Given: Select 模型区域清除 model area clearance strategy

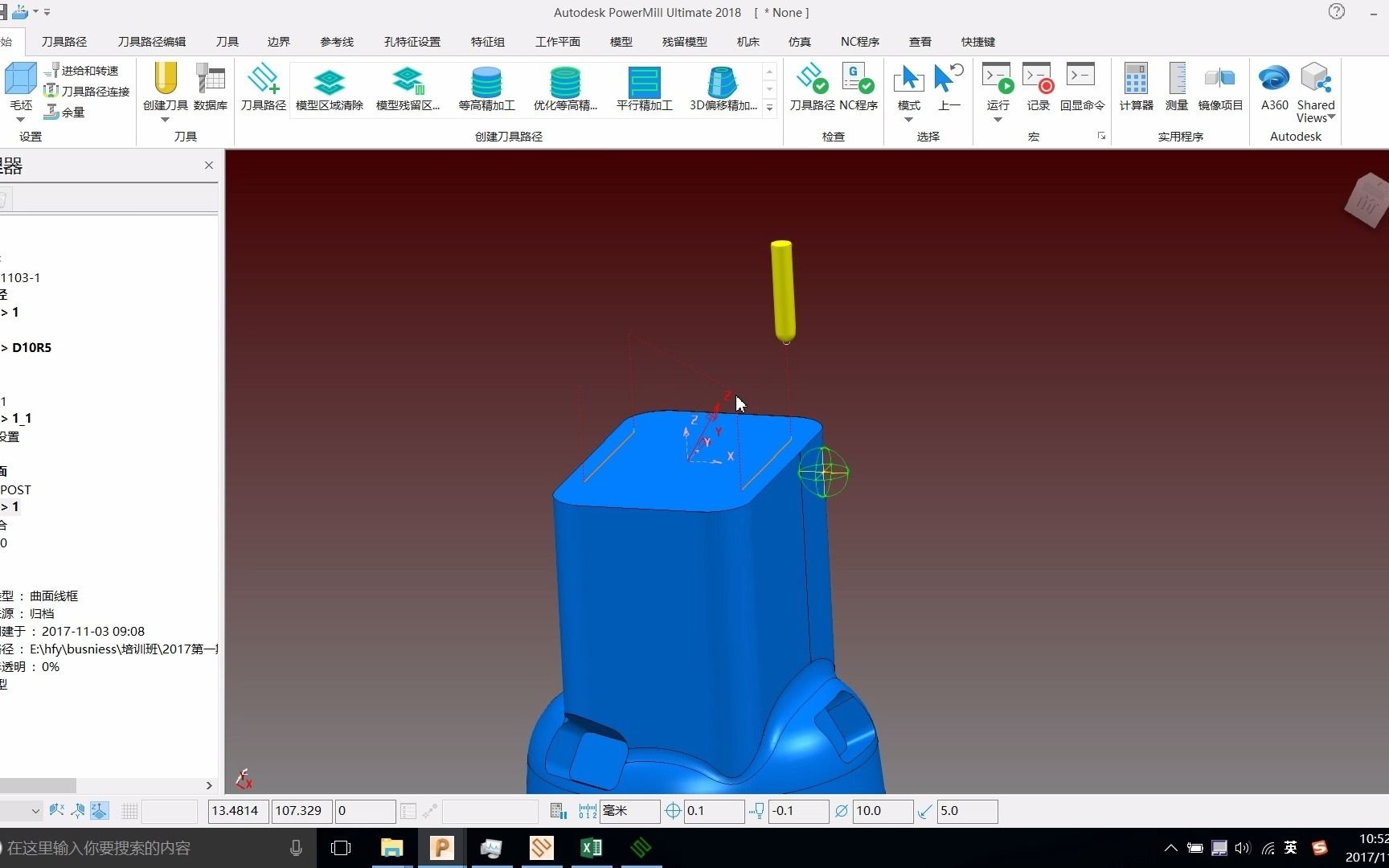Looking at the screenshot, I should pos(330,88).
